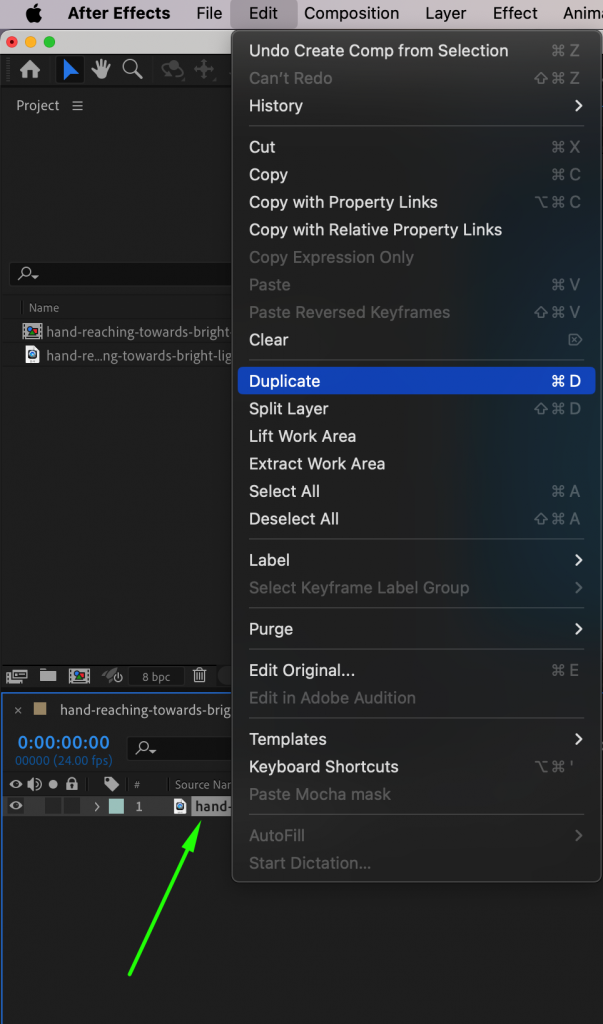The height and width of the screenshot is (1024, 603).
Task: Click the teal label color swatch of layer 1
Action: 116,806
